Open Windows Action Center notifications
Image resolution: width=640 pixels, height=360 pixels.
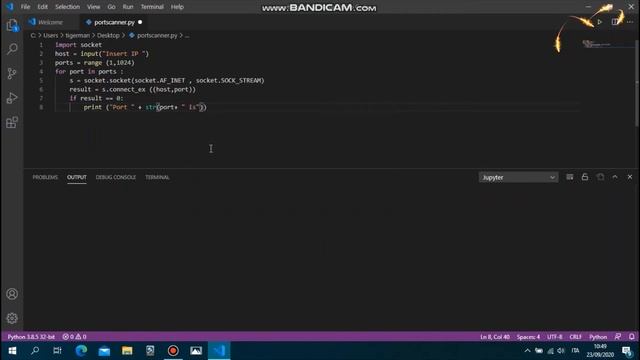pyautogui.click(x=627, y=351)
